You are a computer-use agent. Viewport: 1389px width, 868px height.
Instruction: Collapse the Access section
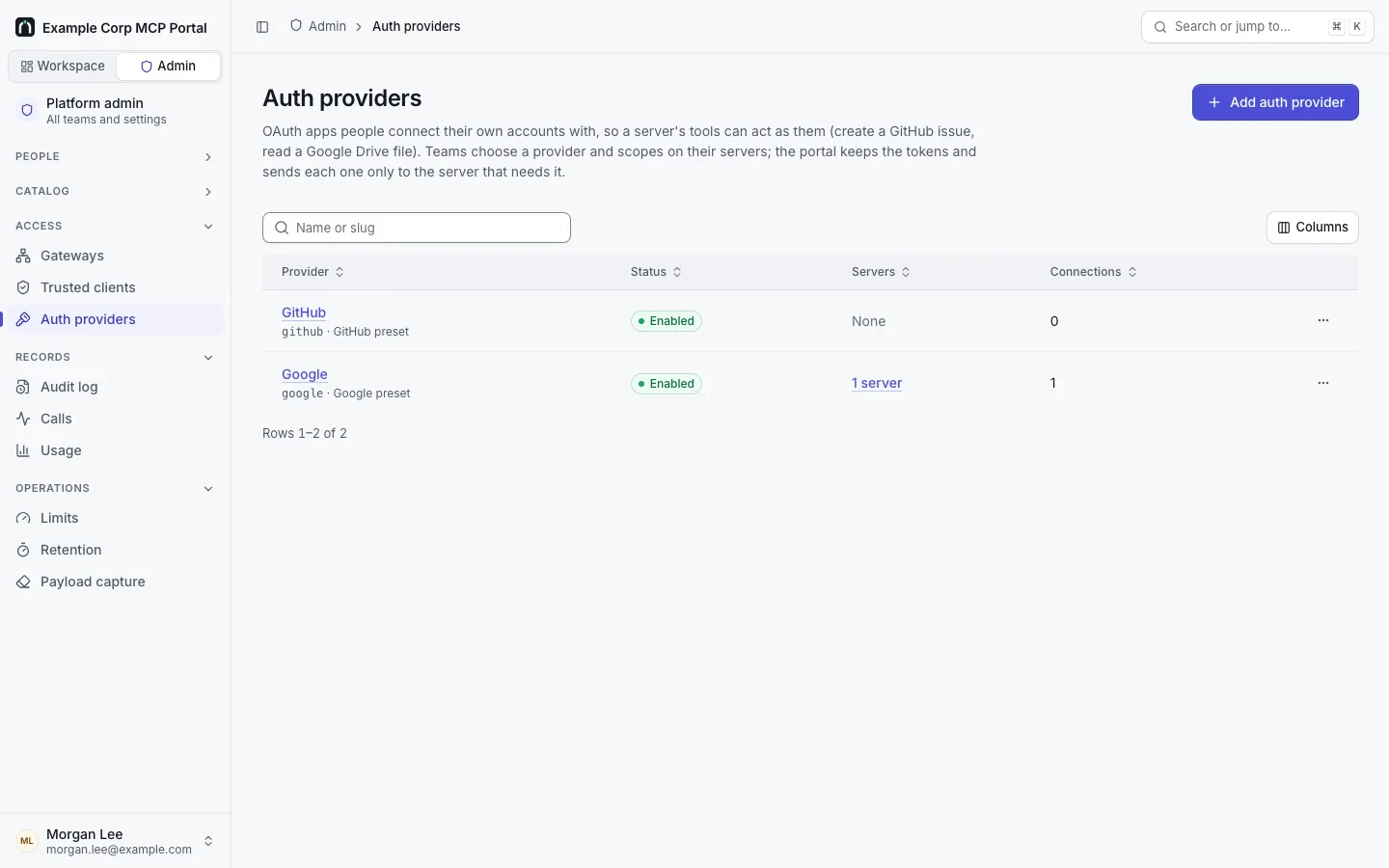(115, 226)
